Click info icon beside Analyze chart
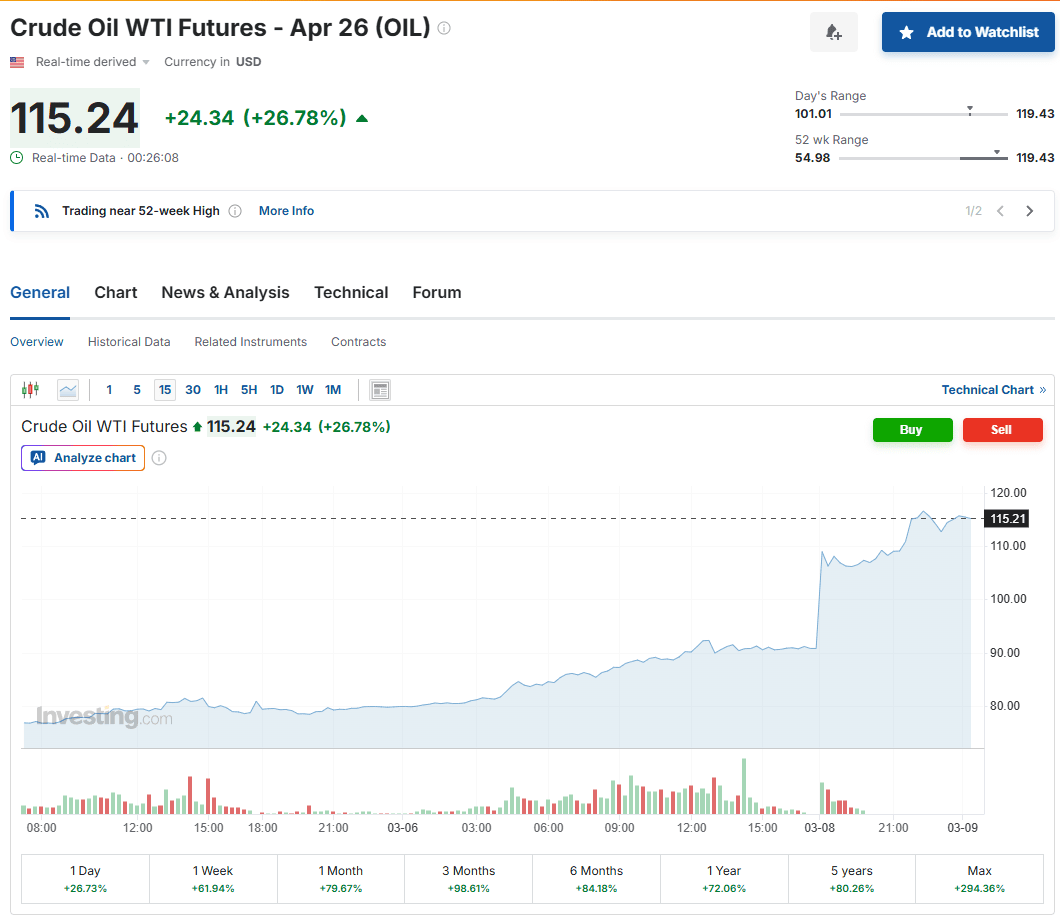1060x923 pixels. pos(159,458)
